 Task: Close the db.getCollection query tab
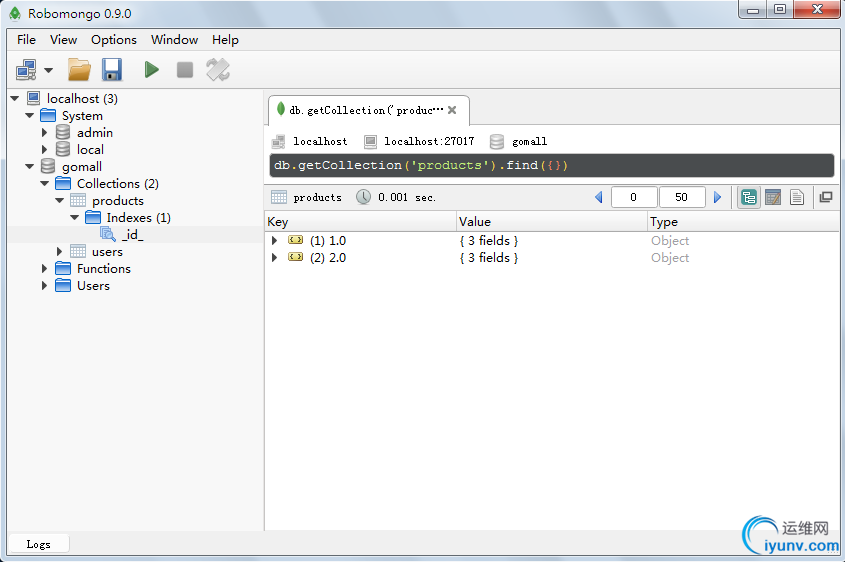[452, 110]
